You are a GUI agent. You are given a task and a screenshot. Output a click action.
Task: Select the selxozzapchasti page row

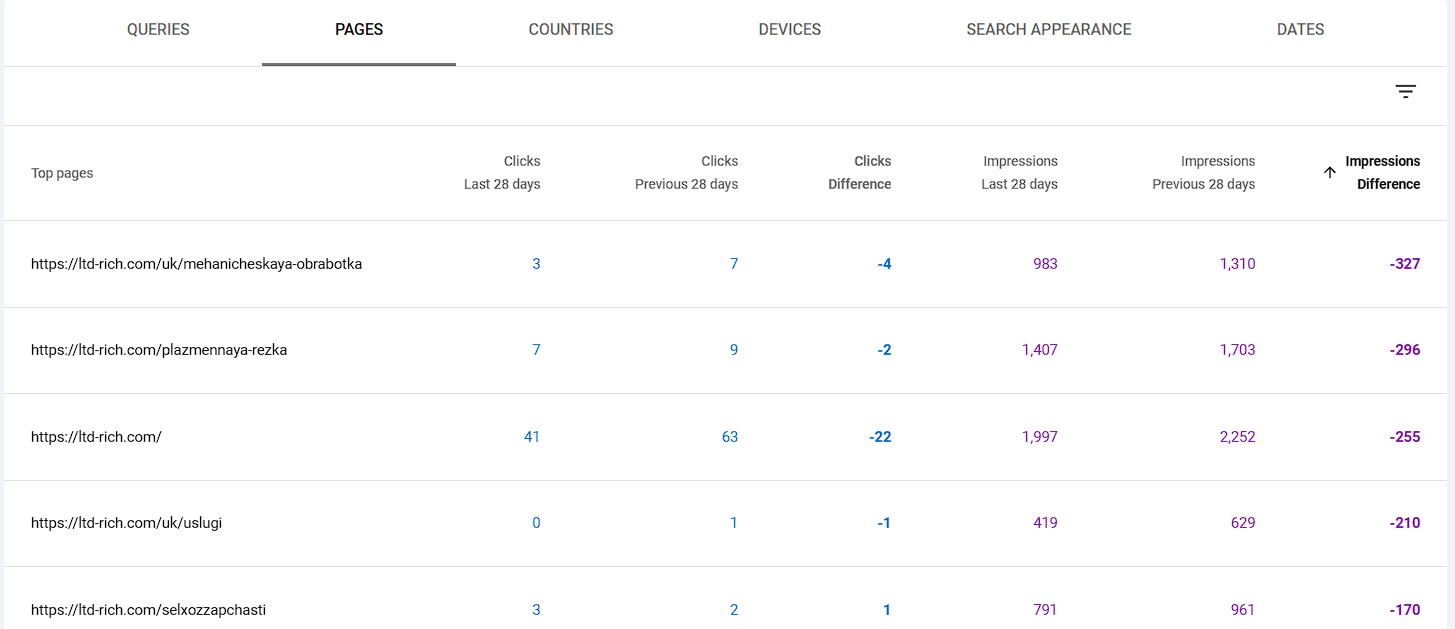(148, 610)
